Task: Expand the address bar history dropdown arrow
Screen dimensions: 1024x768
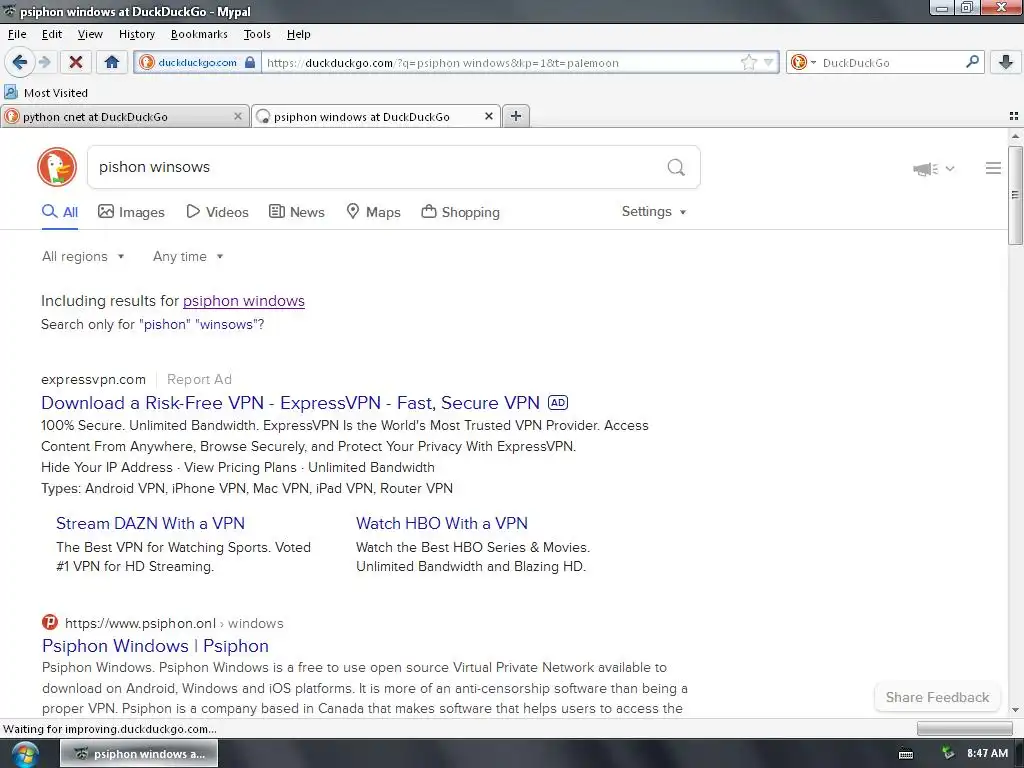Action: click(x=769, y=63)
